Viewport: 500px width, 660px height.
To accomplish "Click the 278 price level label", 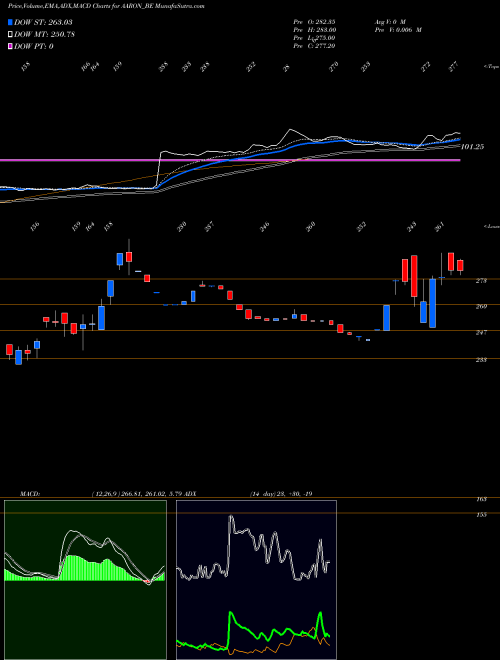I will tap(481, 280).
